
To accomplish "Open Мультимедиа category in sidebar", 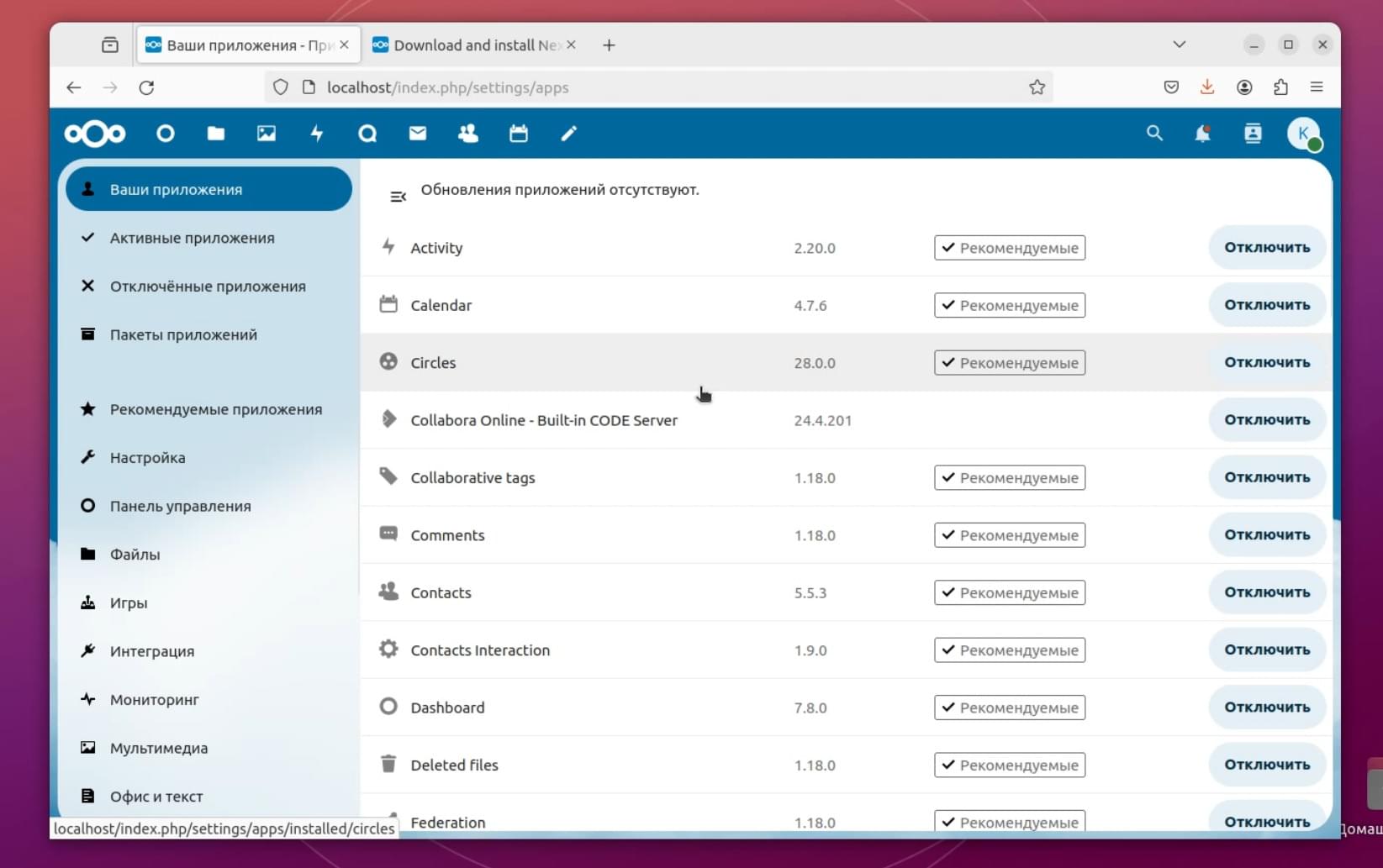I will pyautogui.click(x=209, y=748).
